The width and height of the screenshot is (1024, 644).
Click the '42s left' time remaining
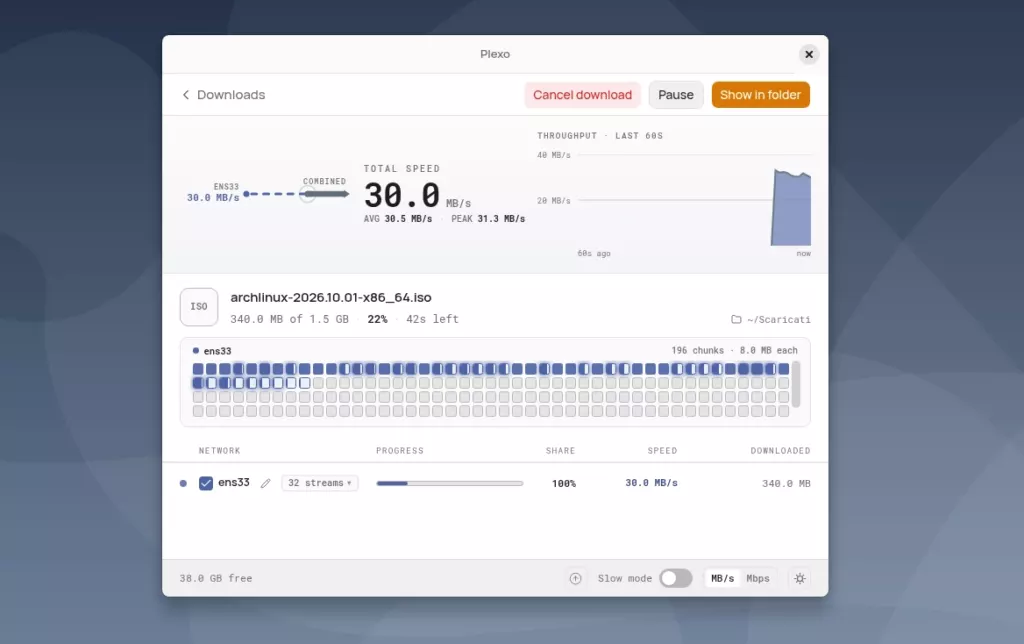coord(432,319)
